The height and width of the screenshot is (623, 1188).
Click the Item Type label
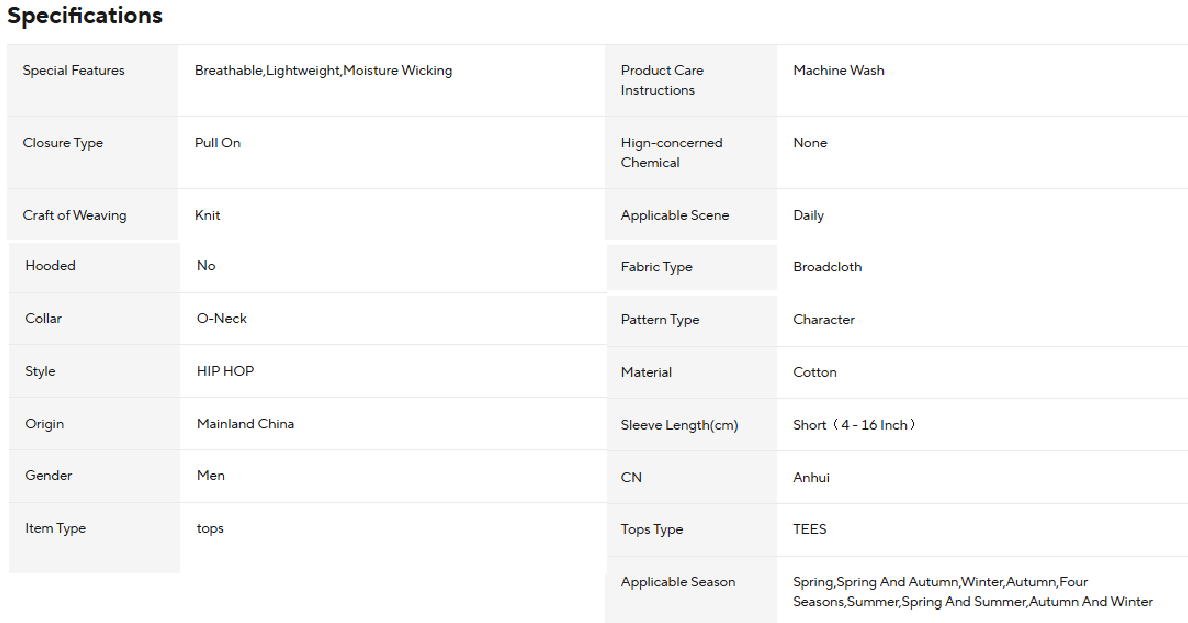coord(56,529)
